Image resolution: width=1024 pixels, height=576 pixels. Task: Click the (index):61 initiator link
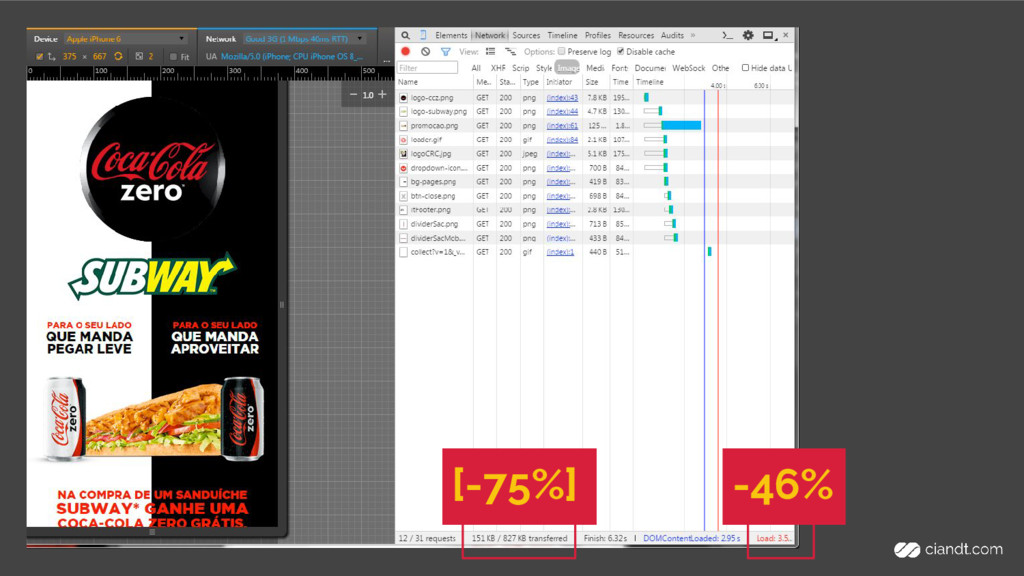[x=562, y=125]
